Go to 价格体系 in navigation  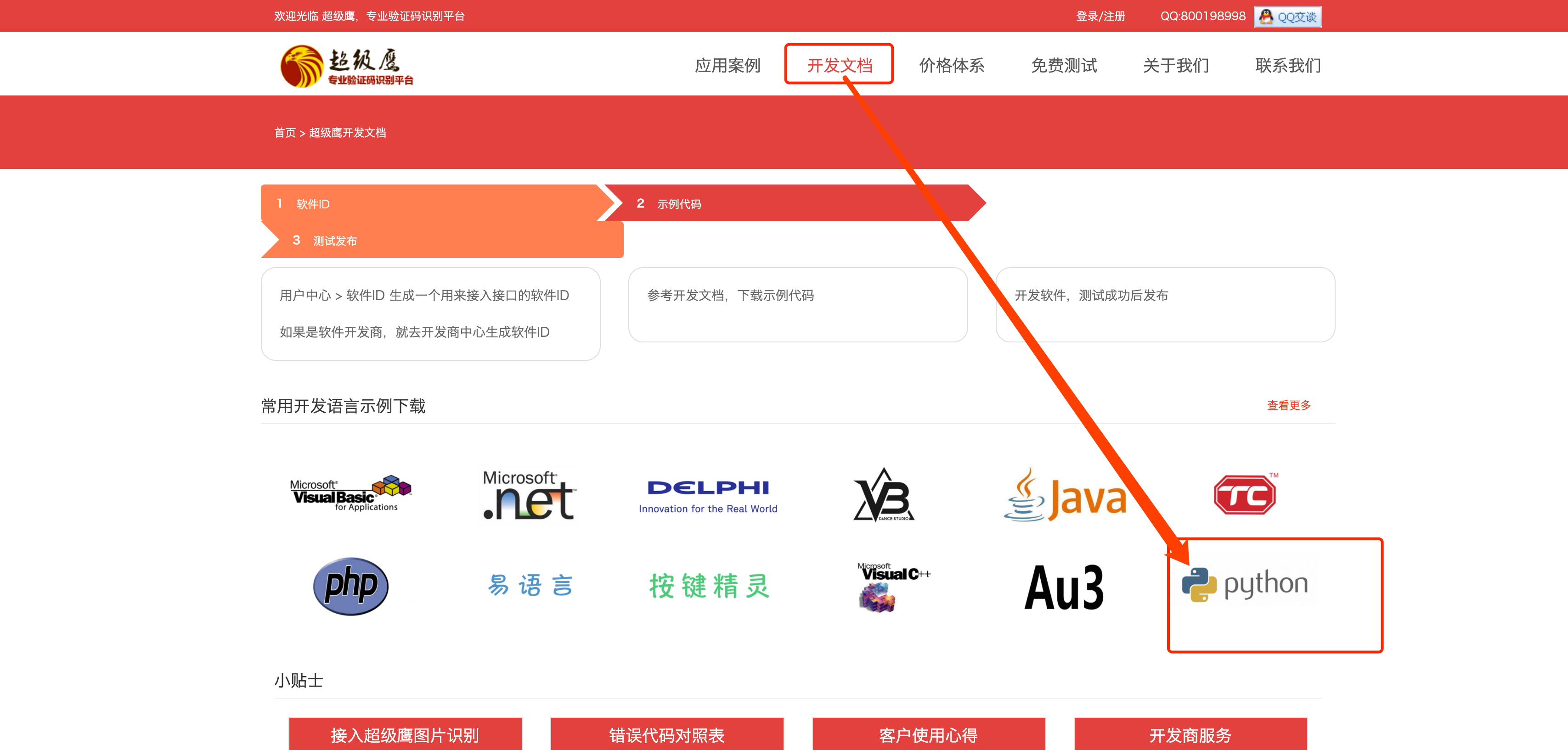point(951,65)
